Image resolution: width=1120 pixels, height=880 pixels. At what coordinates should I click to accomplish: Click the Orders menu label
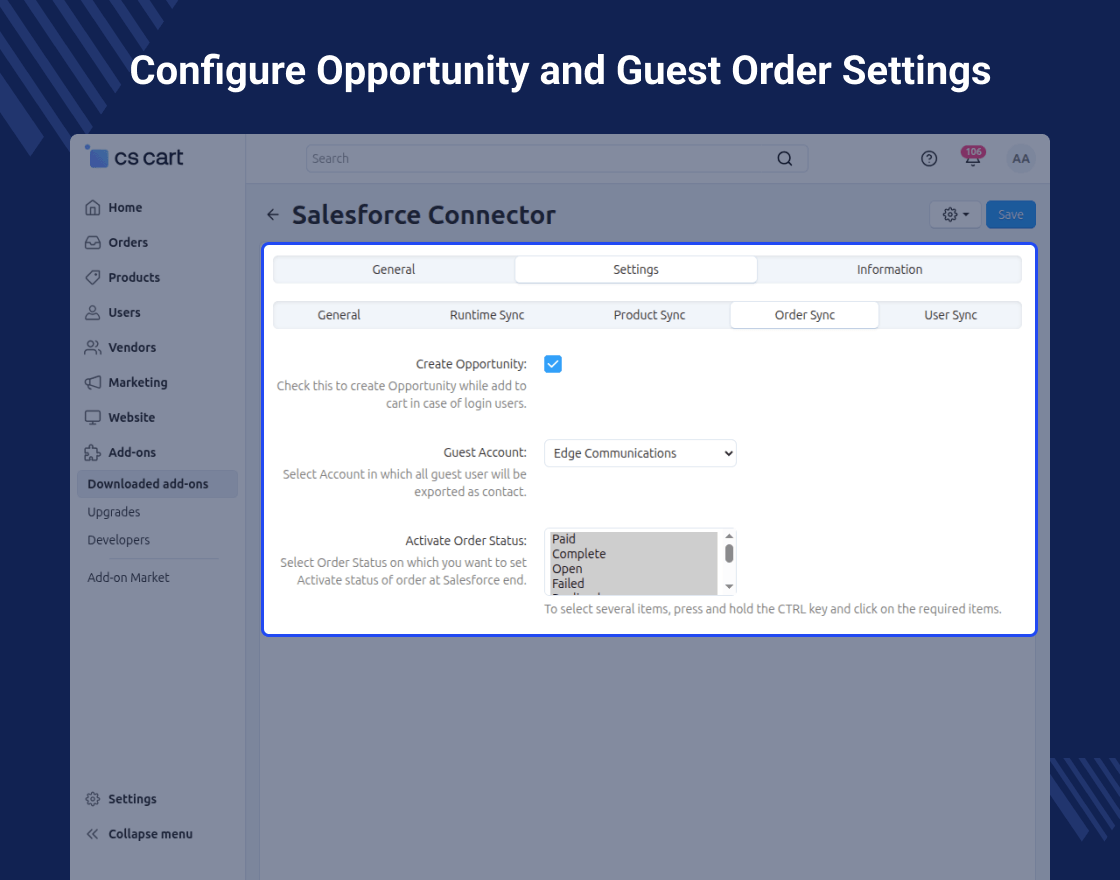[128, 243]
